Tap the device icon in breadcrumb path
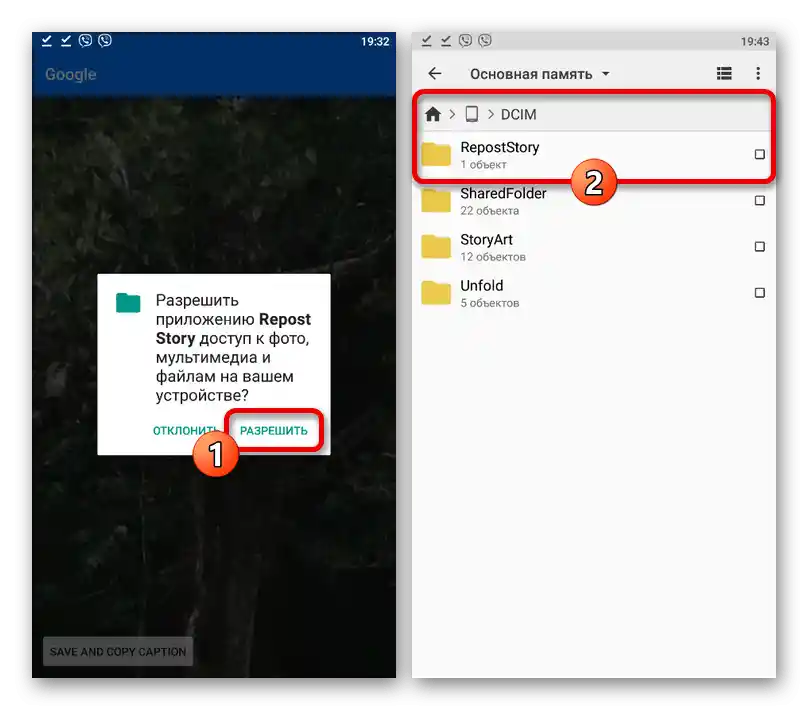The width and height of the screenshot is (808, 710). (x=472, y=114)
